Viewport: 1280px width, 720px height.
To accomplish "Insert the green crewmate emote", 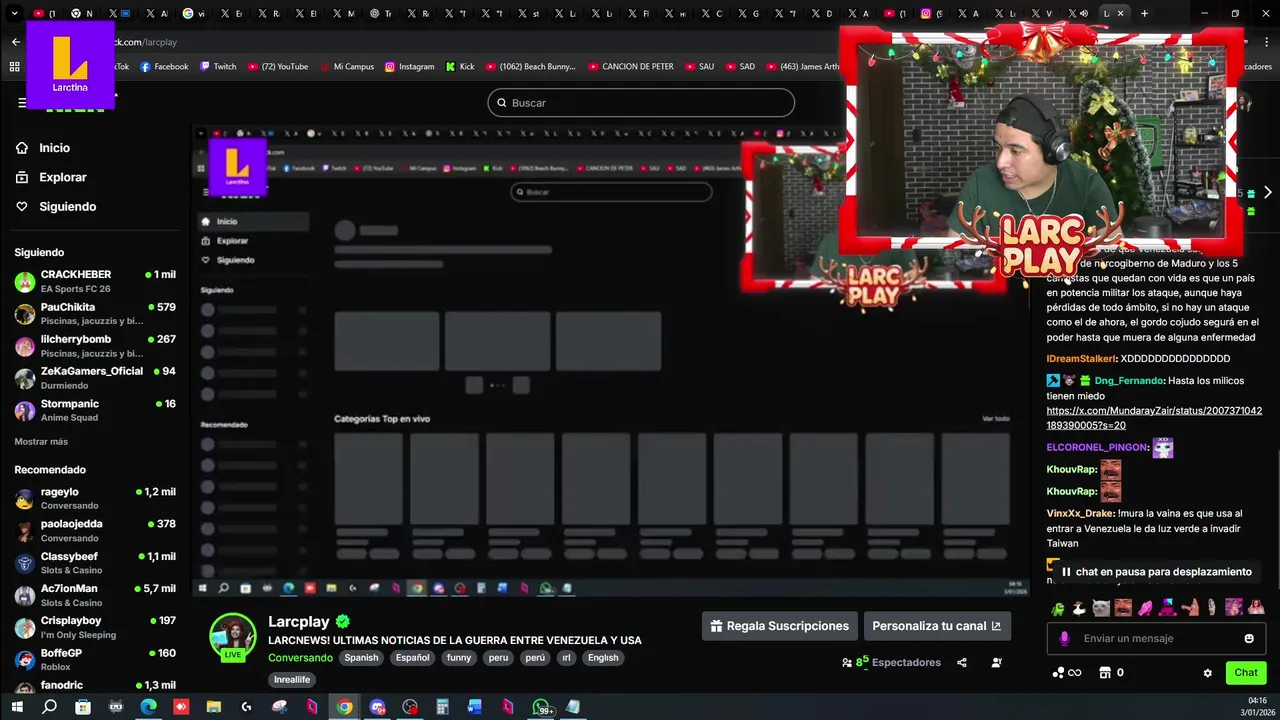I will coord(1057,608).
